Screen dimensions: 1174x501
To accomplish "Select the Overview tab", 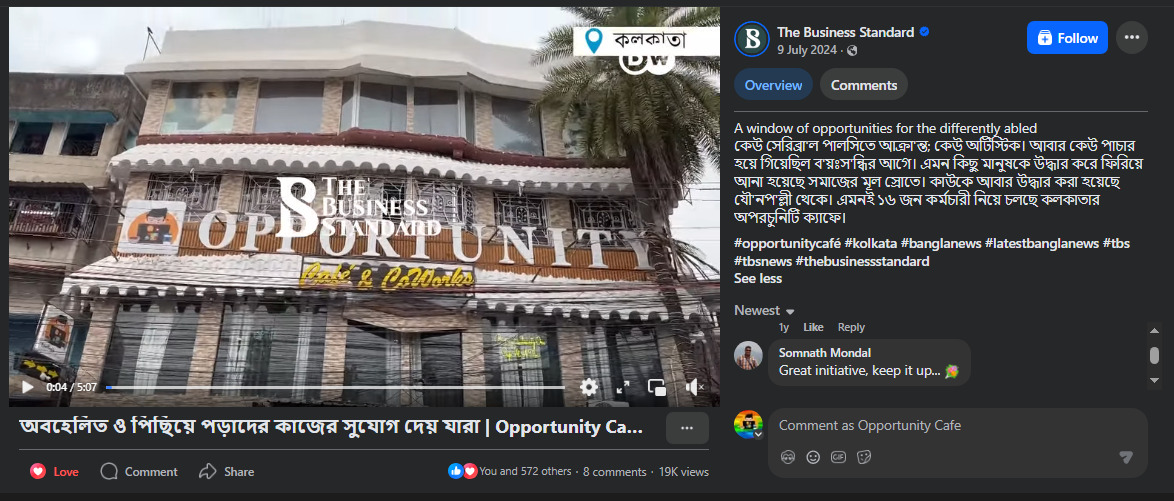I will click(x=773, y=85).
